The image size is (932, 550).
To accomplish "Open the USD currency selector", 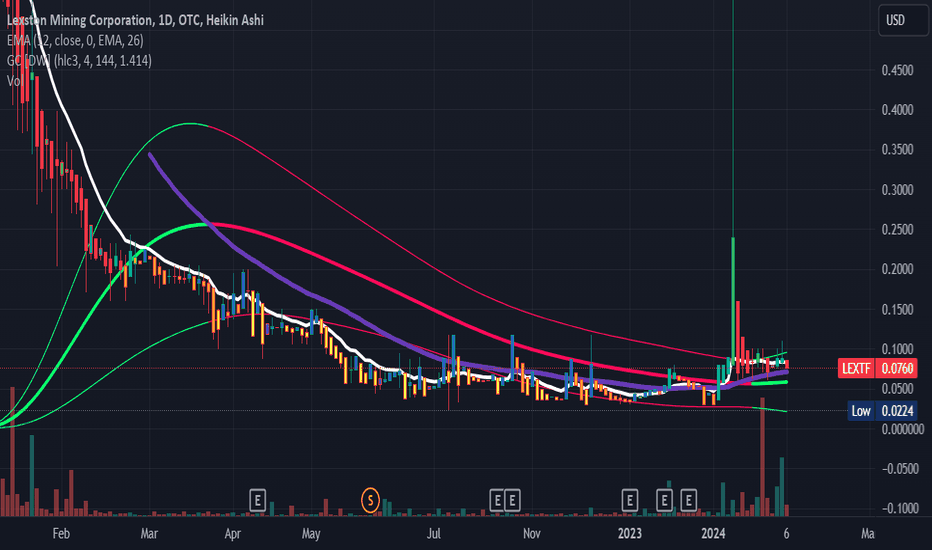I will [903, 21].
